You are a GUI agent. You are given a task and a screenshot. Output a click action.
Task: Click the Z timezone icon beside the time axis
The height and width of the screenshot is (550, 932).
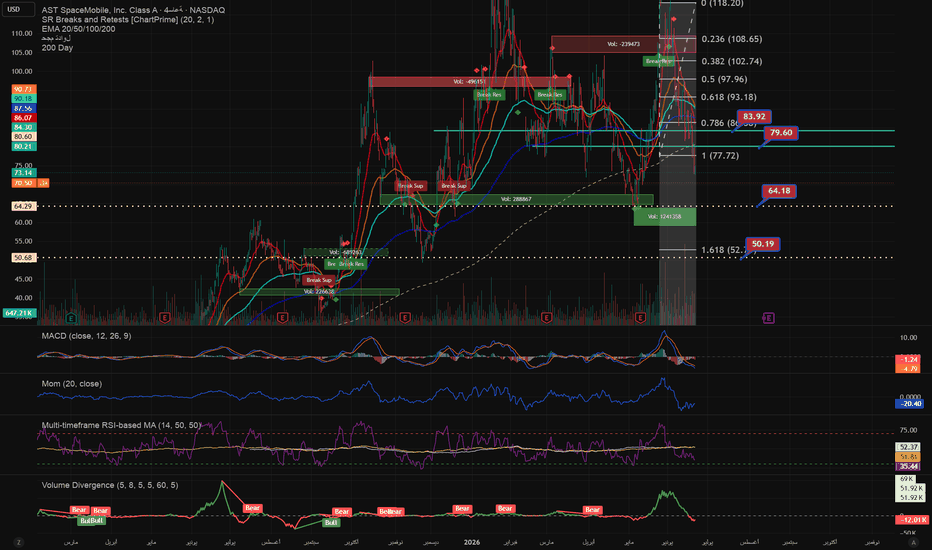[19, 542]
